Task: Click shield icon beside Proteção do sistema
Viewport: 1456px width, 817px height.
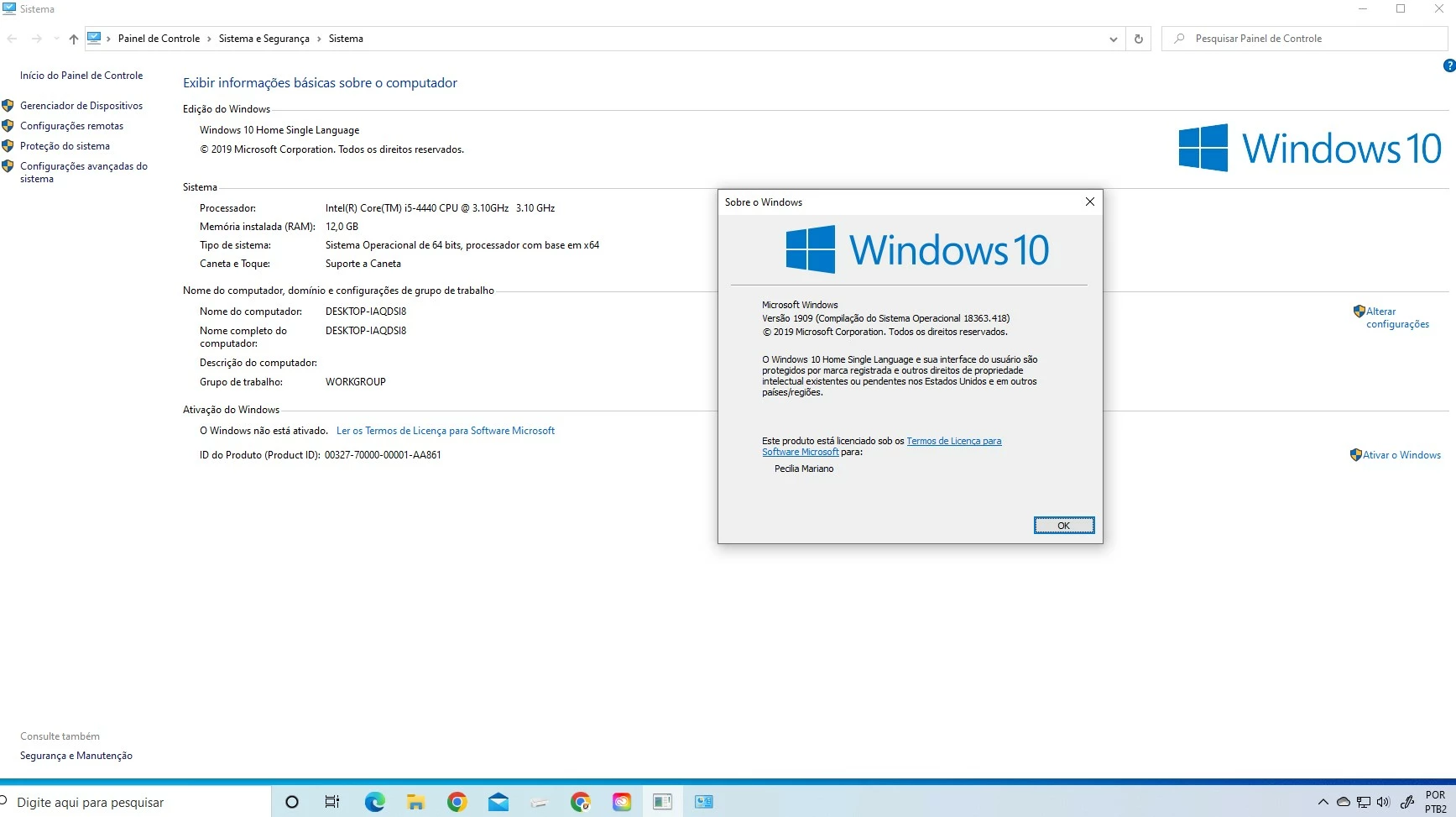Action: point(8,146)
